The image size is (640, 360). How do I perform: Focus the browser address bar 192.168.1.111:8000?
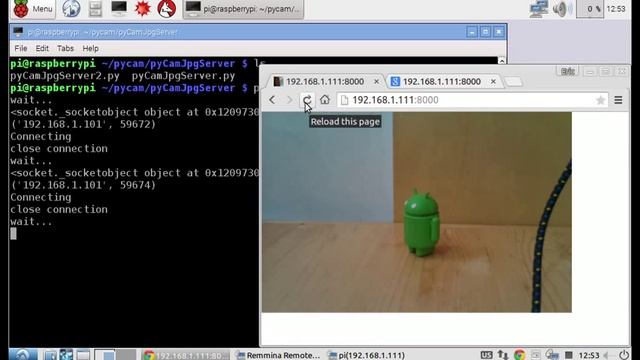[473, 100]
